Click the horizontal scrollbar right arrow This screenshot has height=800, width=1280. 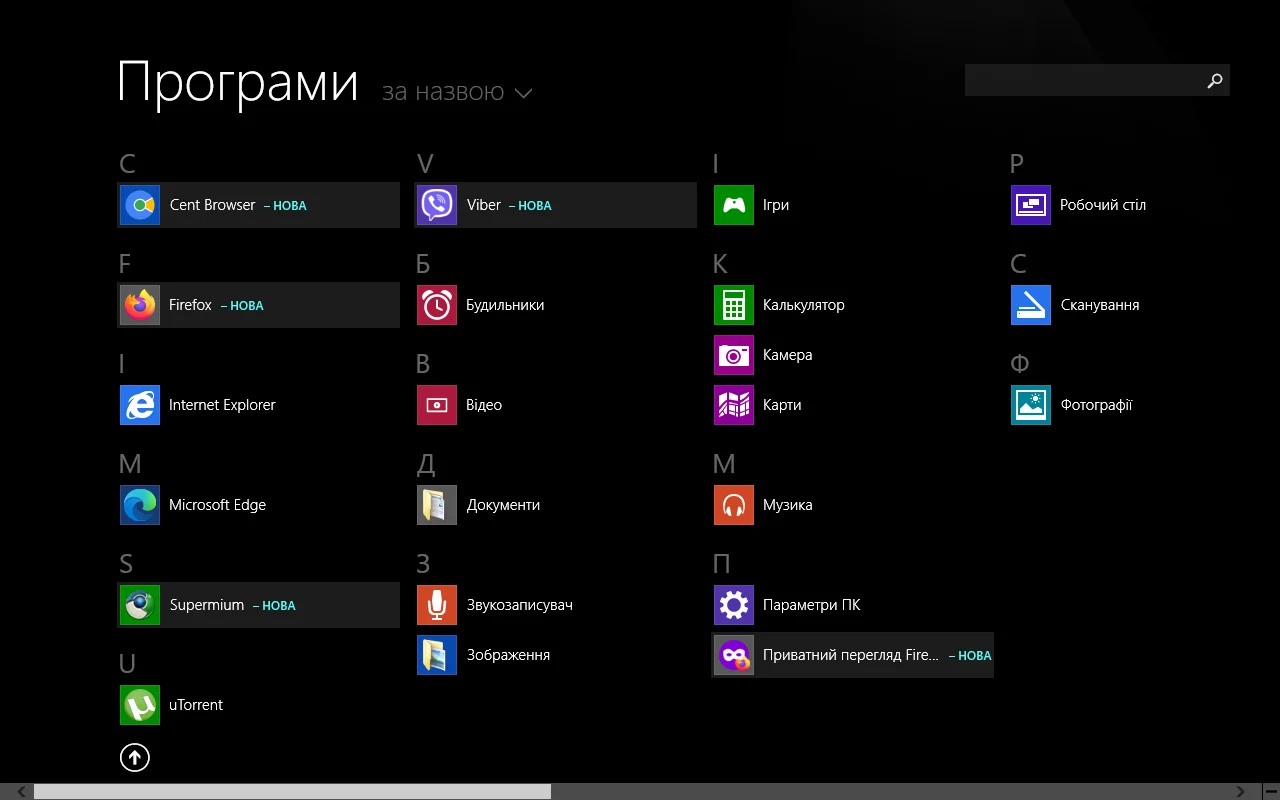click(1240, 791)
